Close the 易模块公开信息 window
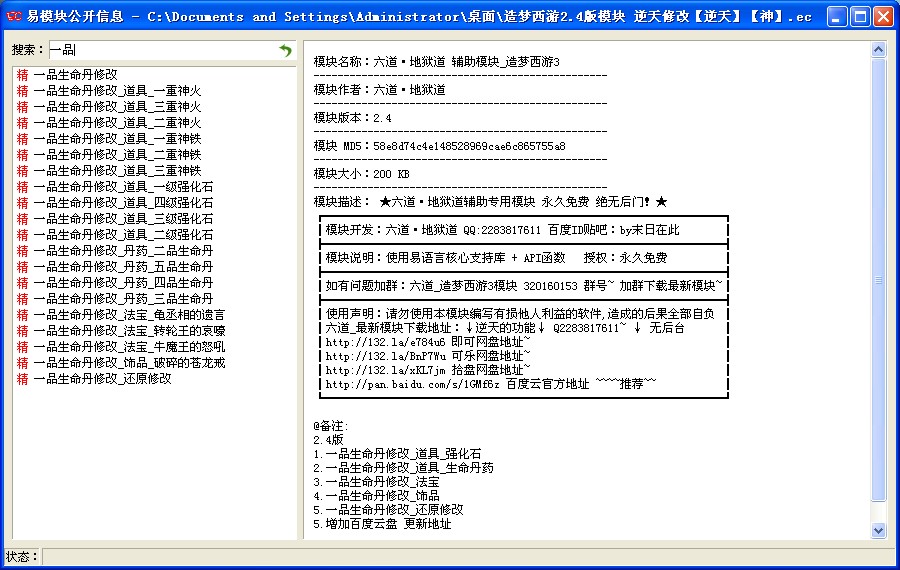The image size is (900, 570). pyautogui.click(x=883, y=17)
